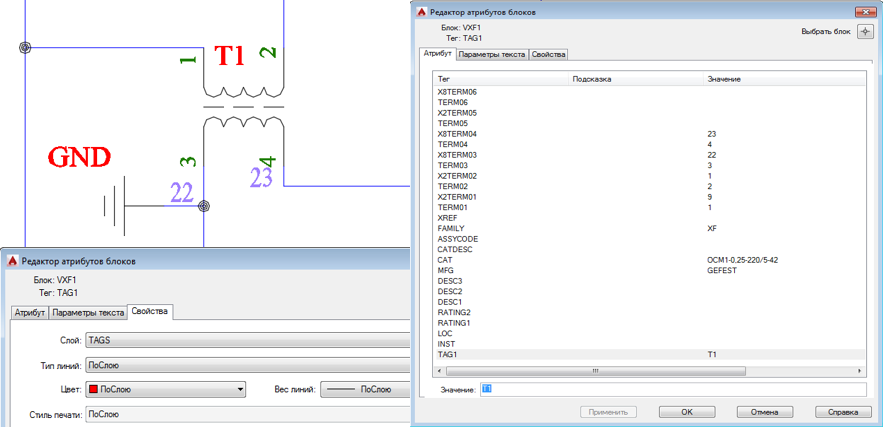
Task: Select the TERM06 attribute row
Action: [x=649, y=102]
